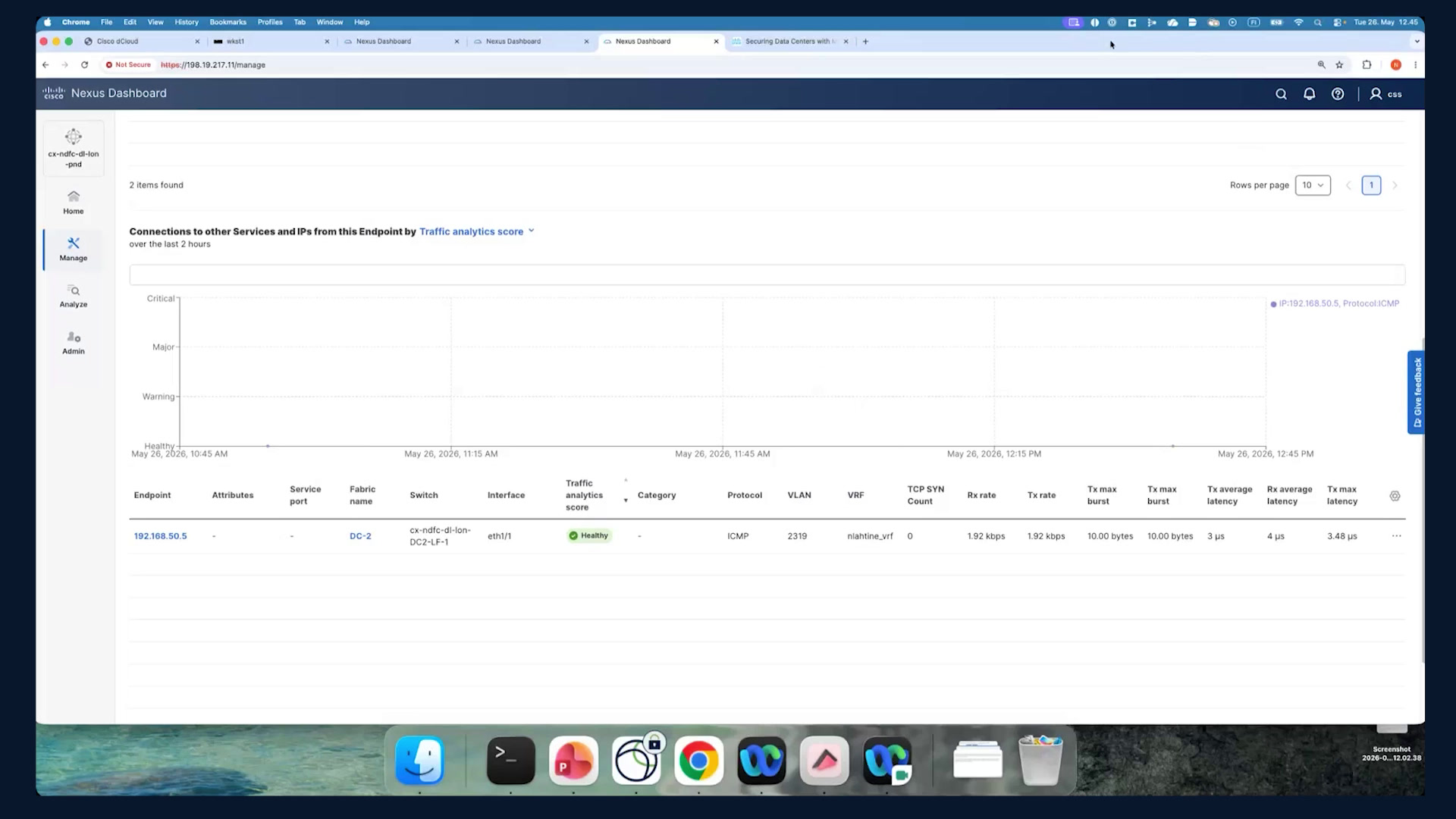The image size is (1456, 819).
Task: Click the Not Secure warning label
Action: coord(128,65)
